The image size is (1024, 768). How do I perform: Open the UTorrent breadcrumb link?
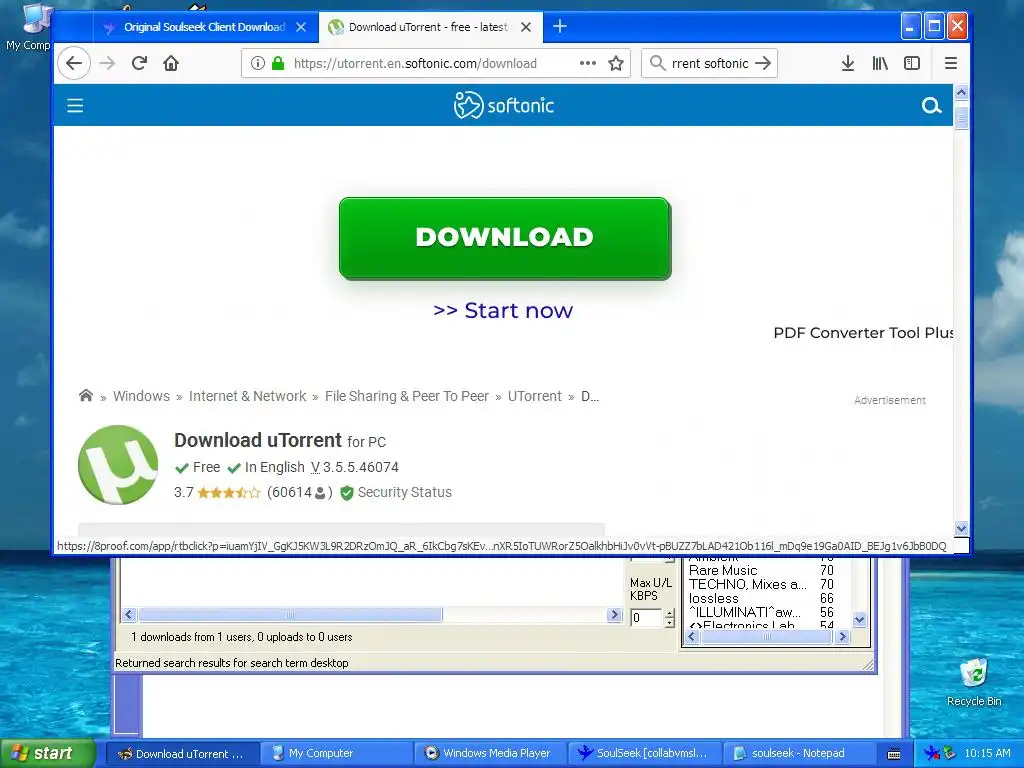coord(534,396)
